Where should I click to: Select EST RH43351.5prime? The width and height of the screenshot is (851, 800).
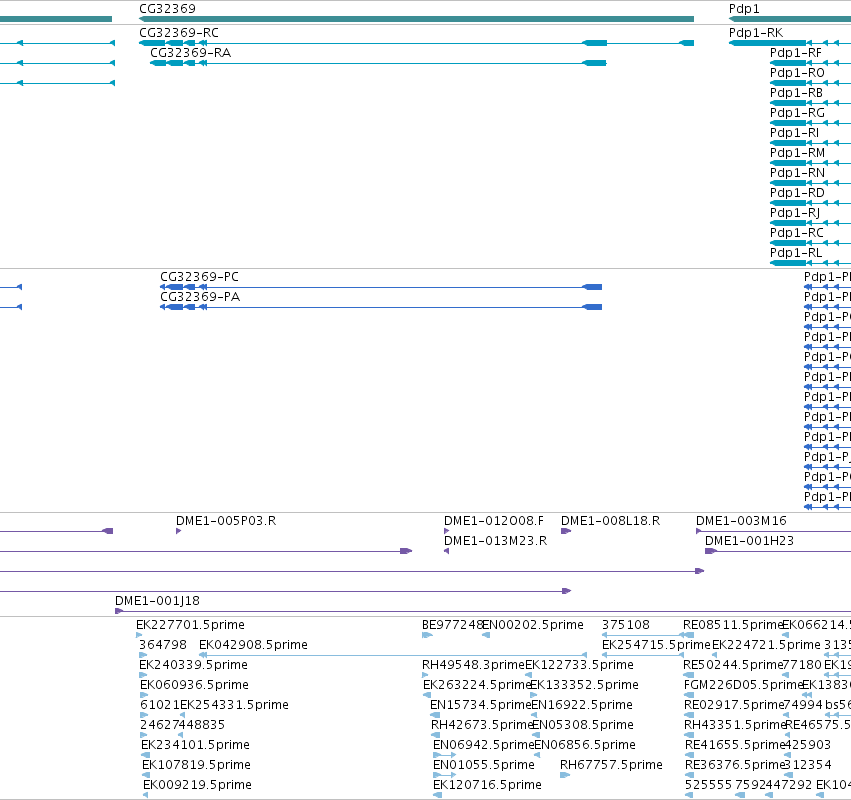point(735,725)
